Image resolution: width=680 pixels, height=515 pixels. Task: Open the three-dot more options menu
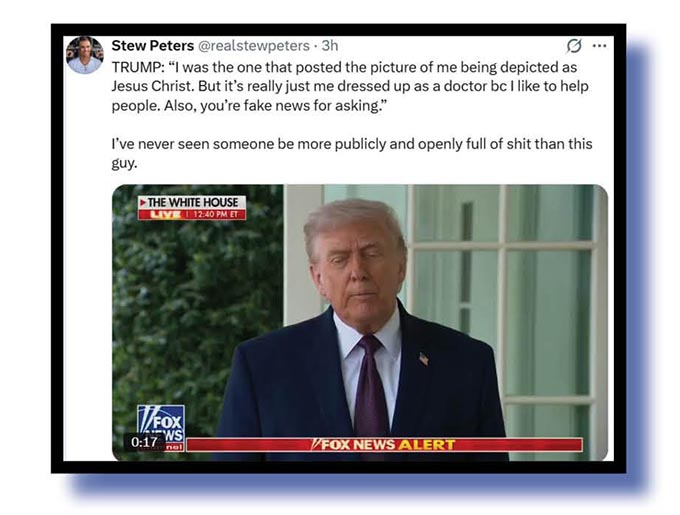pyautogui.click(x=599, y=46)
